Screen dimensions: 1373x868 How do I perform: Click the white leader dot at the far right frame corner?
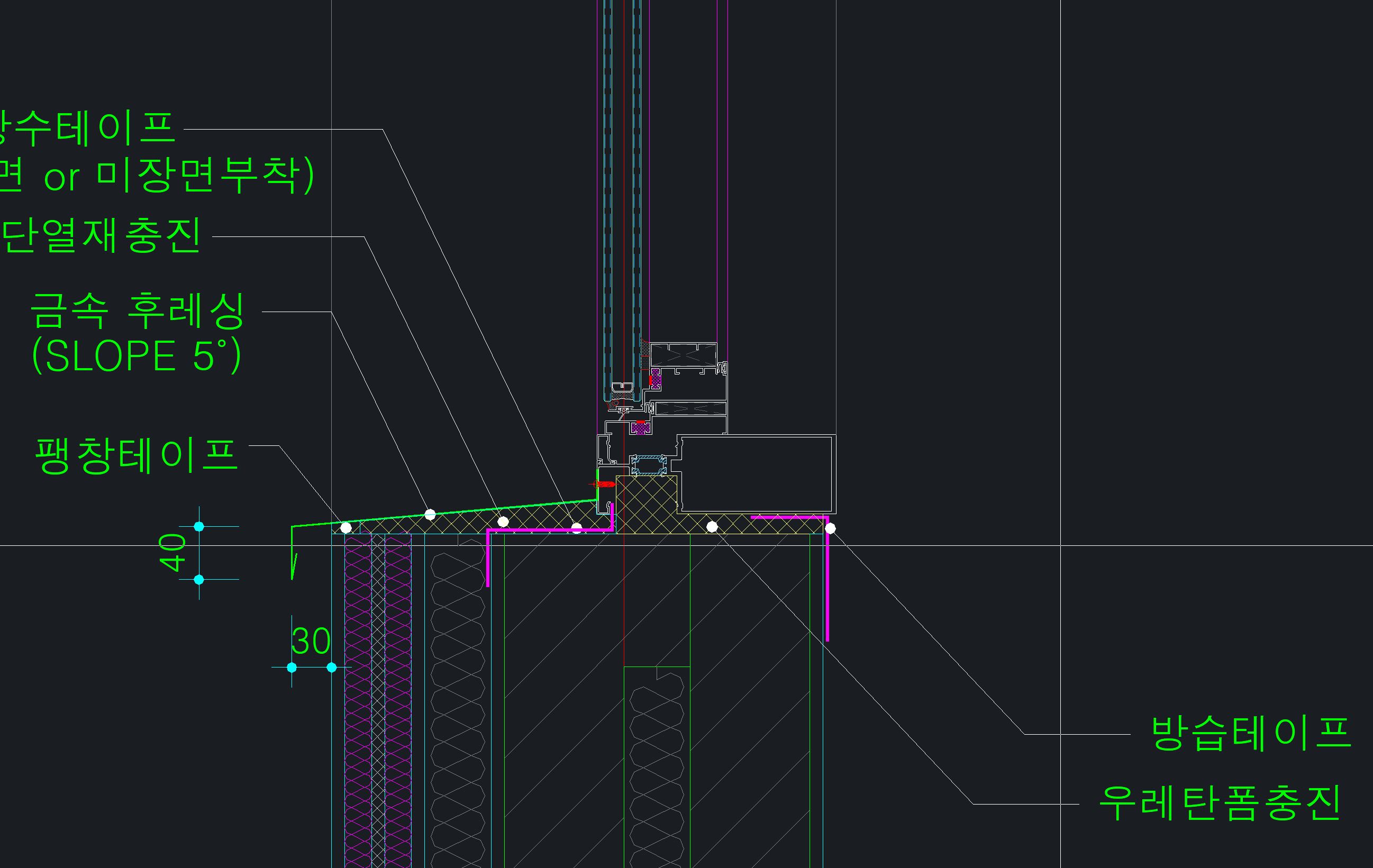pos(830,529)
